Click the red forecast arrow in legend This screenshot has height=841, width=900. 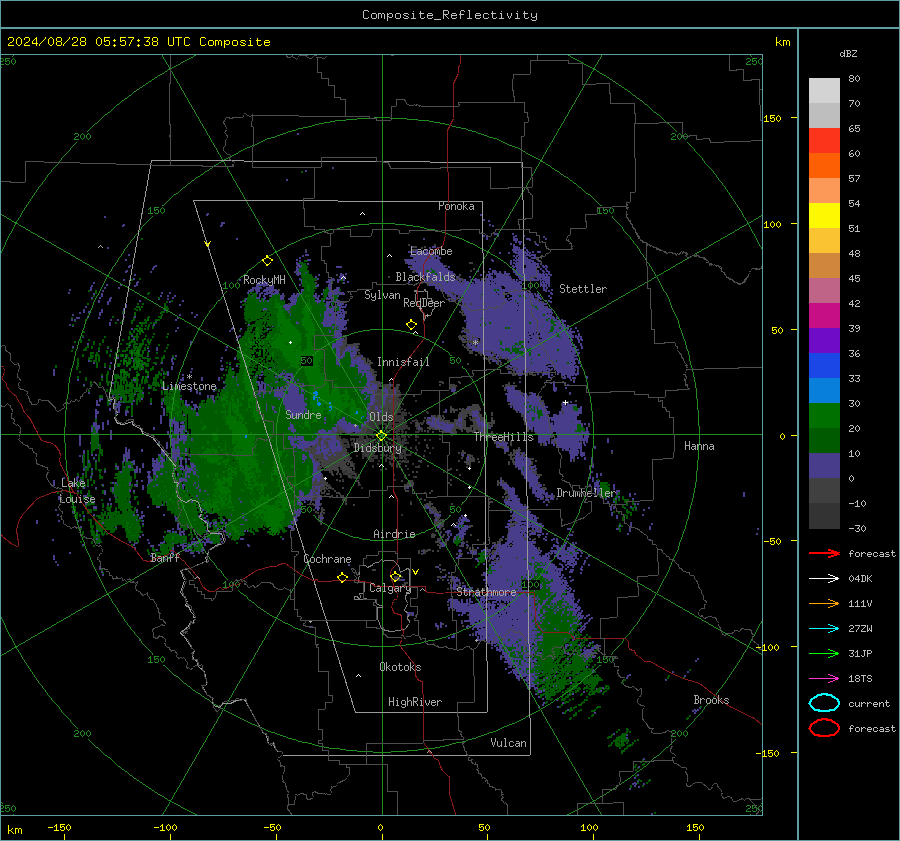(824, 553)
